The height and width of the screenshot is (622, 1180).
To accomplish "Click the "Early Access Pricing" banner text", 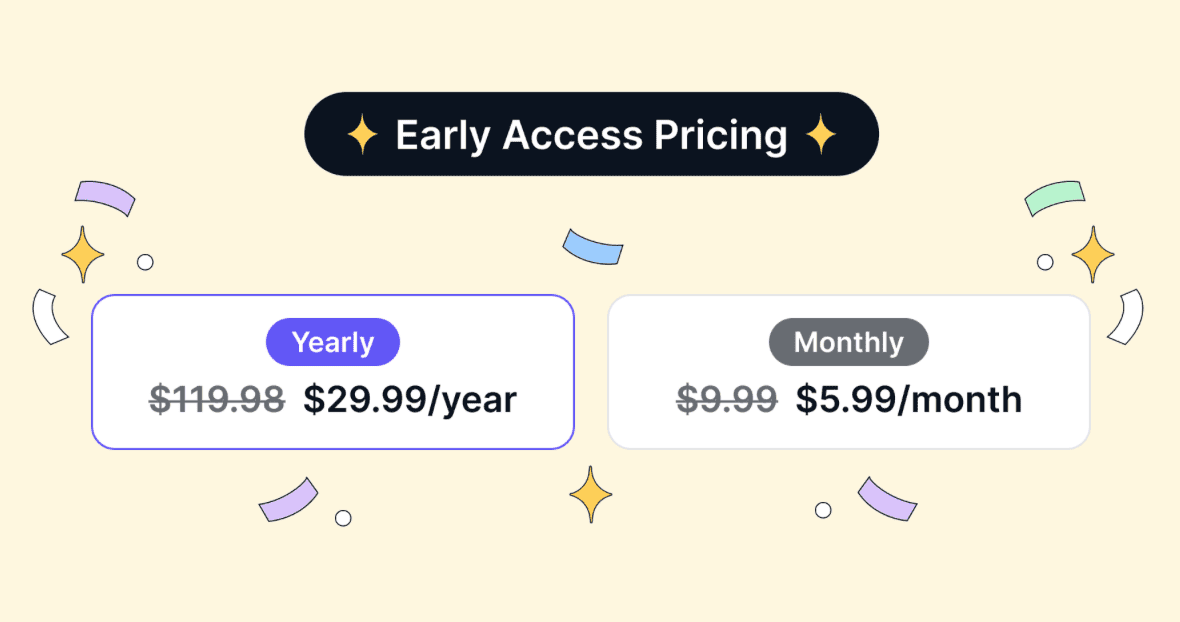I will click(x=591, y=135).
